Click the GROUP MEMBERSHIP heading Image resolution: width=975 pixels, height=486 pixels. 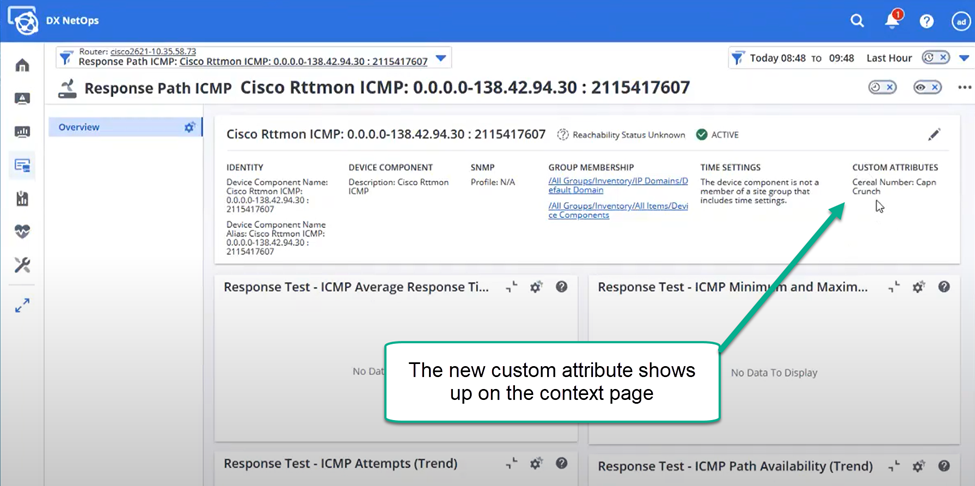(591, 167)
